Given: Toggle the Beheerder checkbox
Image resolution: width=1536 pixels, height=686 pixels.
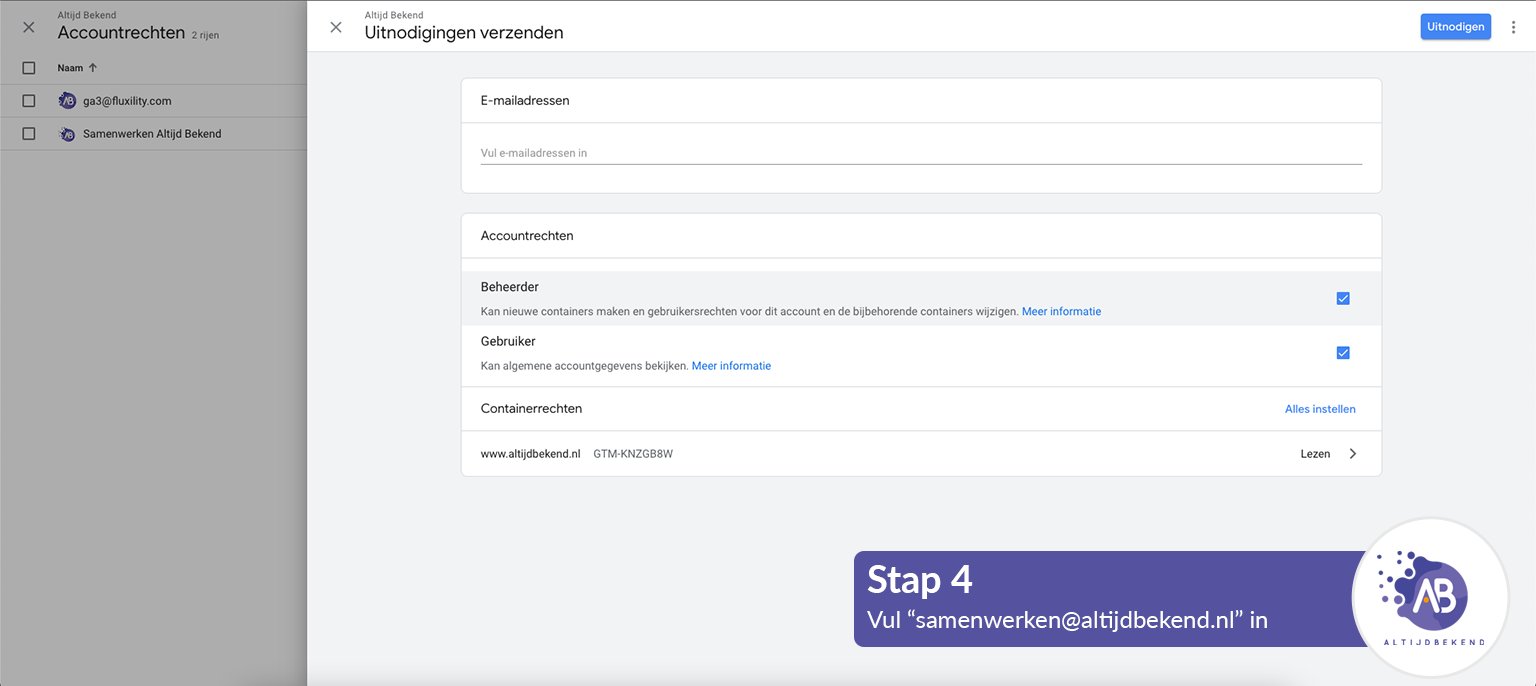Looking at the screenshot, I should [x=1343, y=298].
